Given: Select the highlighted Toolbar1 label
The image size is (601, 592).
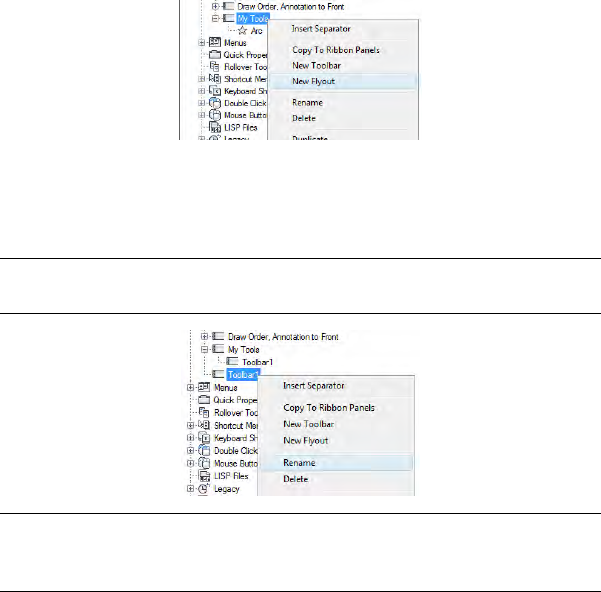Looking at the screenshot, I should tap(243, 374).
